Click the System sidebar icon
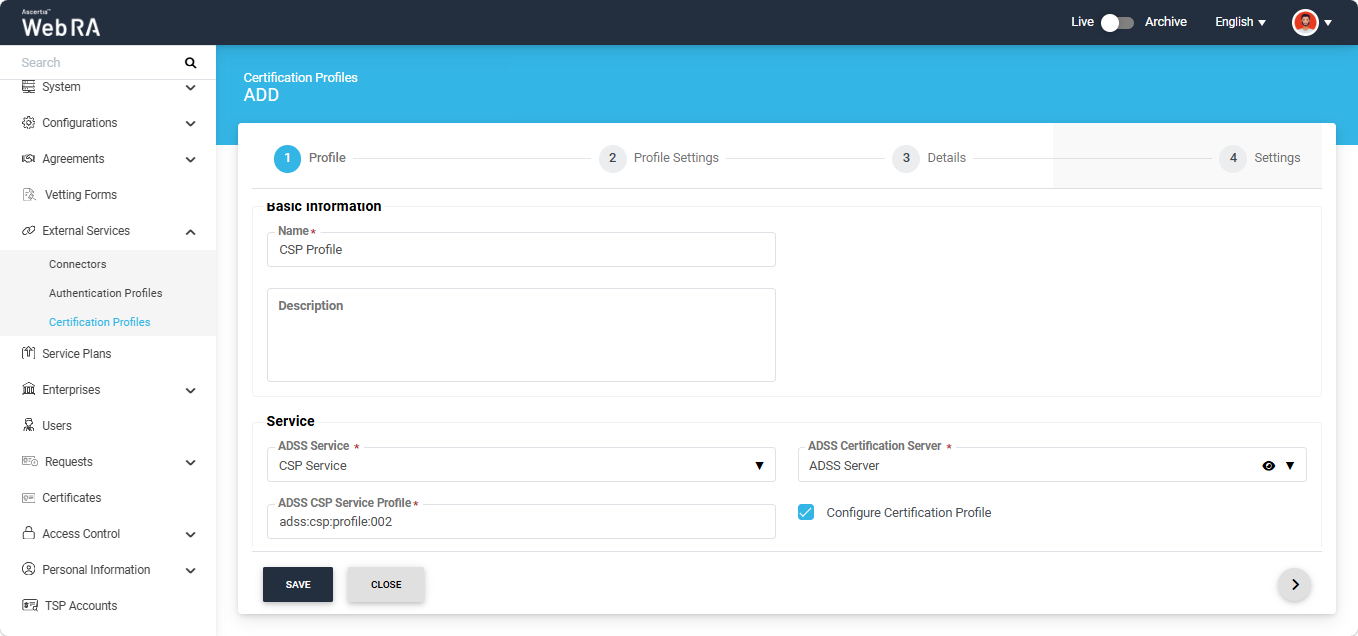The height and width of the screenshot is (636, 1358). click(28, 87)
